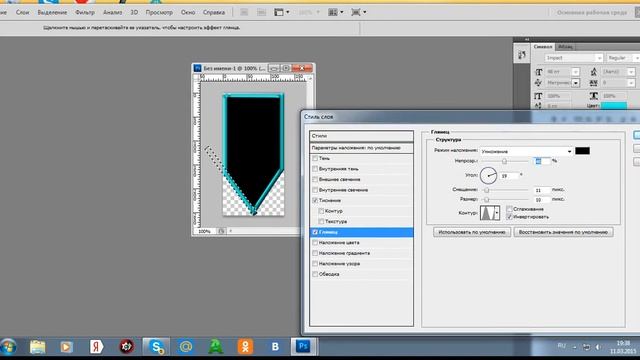Viewport: 640px width, 360px height.
Task: Open Windows Explorer folder icon
Action: tap(38, 347)
